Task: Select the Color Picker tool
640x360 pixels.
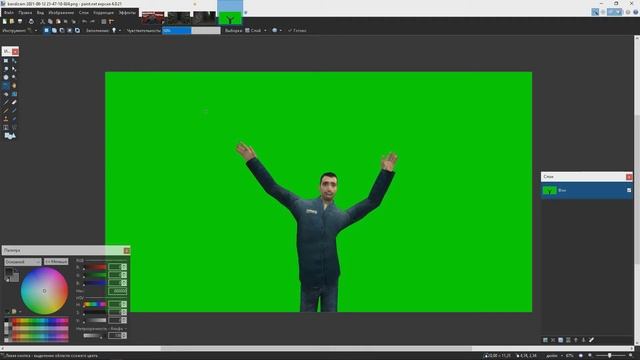Action: [14, 111]
